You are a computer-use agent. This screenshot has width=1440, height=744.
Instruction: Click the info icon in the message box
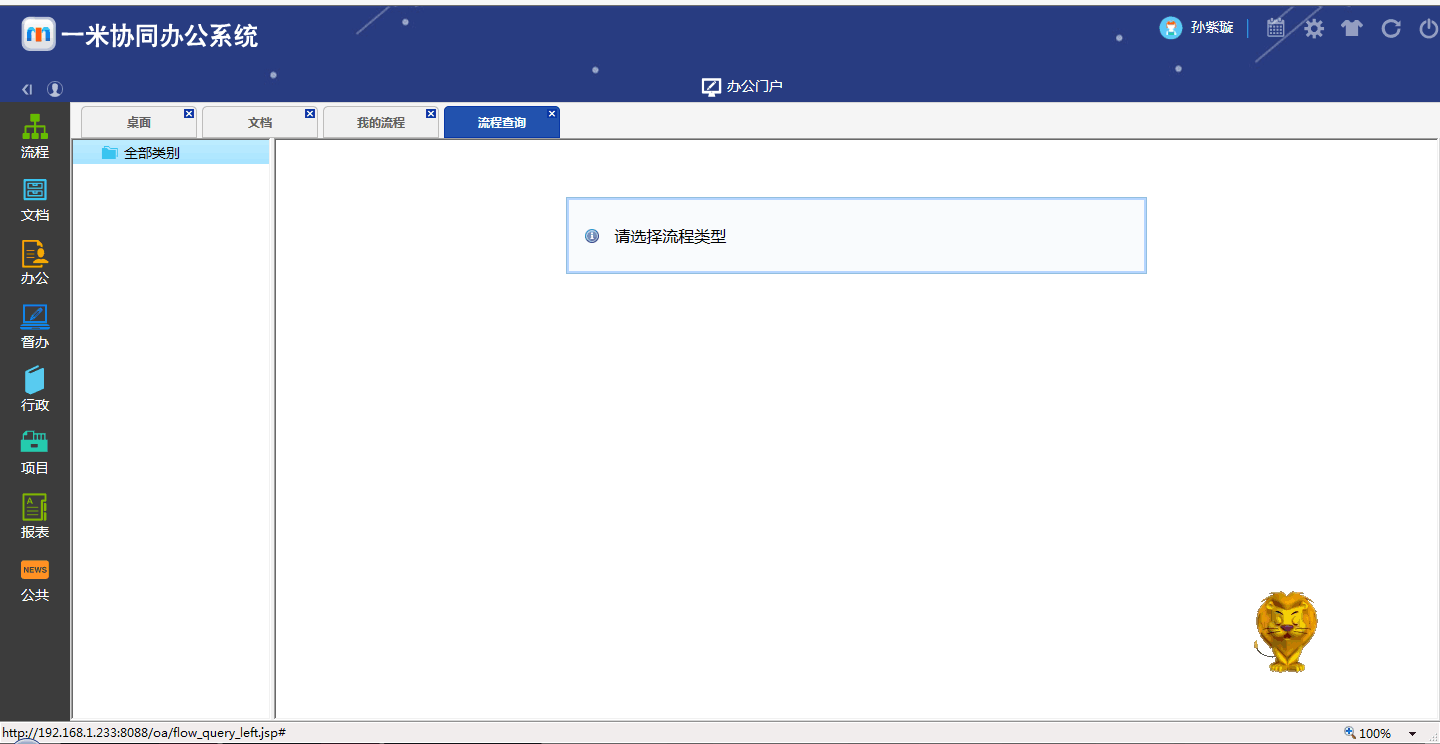click(592, 236)
